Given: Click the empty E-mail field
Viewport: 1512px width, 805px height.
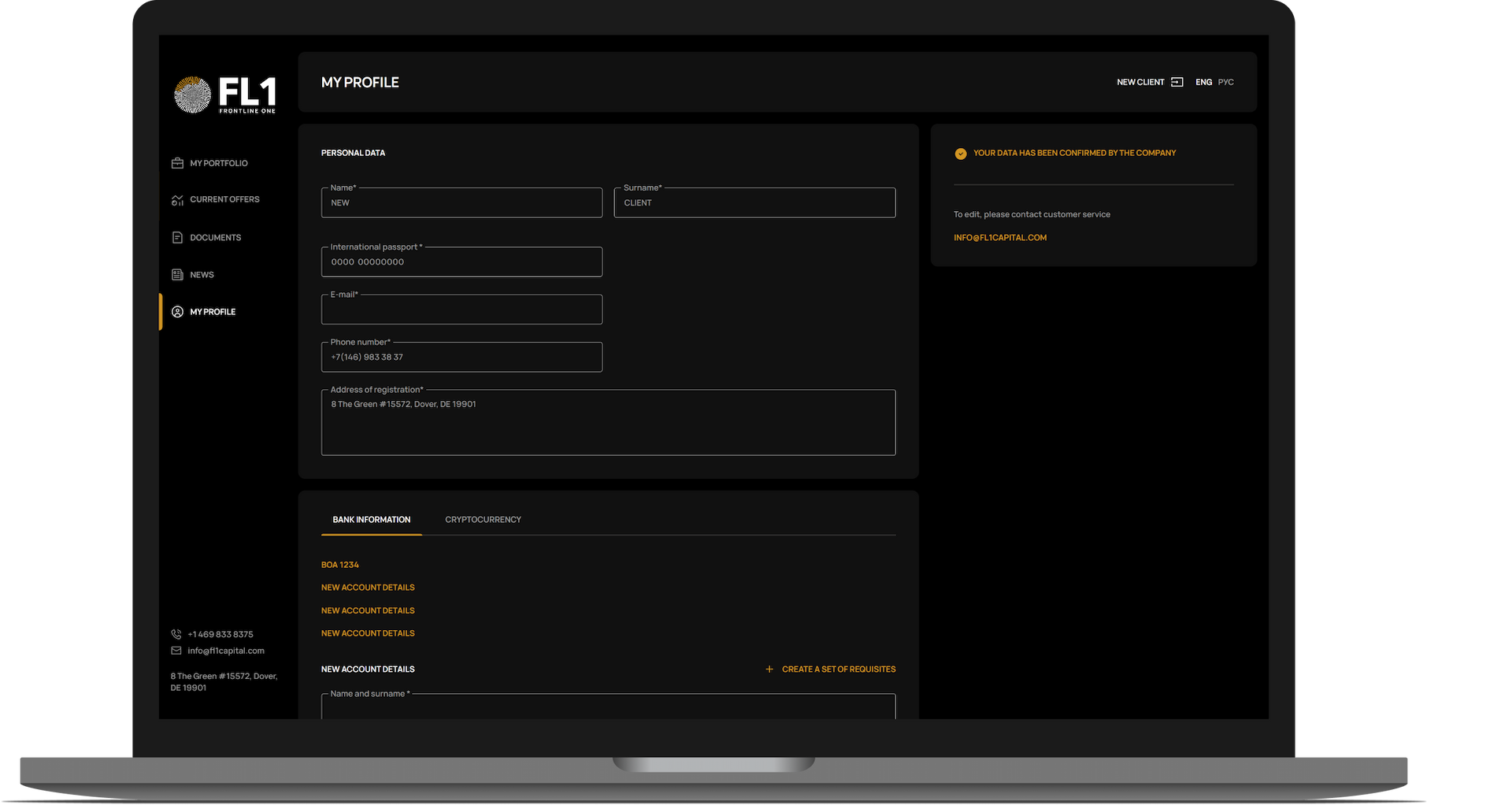Looking at the screenshot, I should (461, 310).
